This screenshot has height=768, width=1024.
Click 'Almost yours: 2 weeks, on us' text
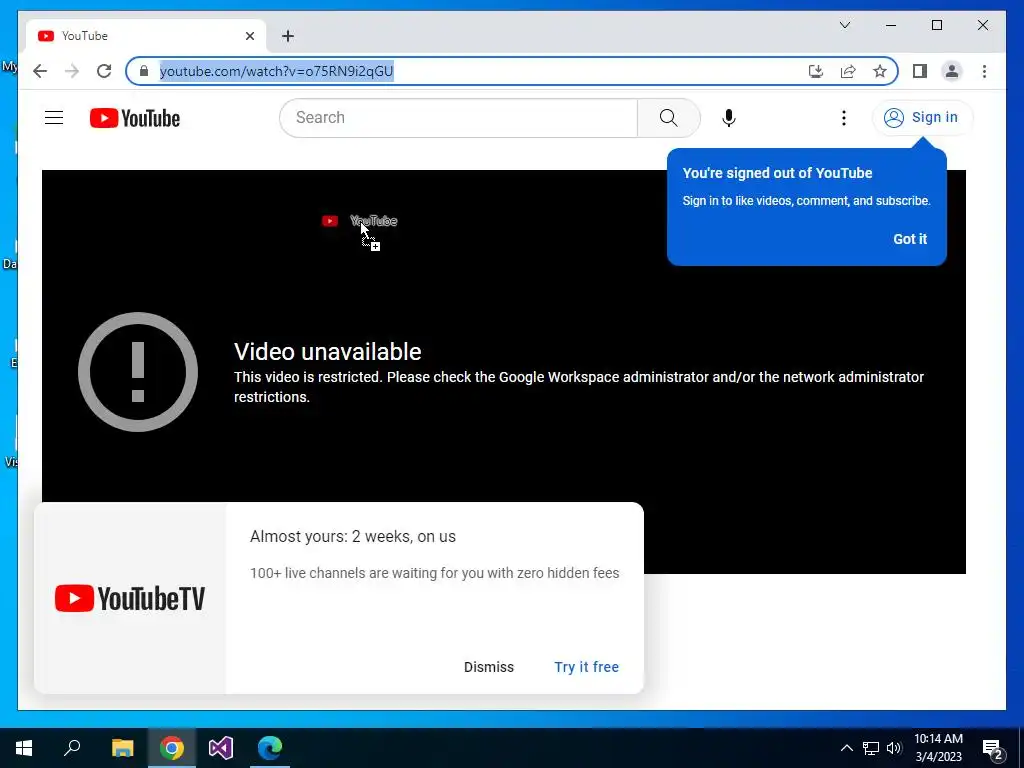coord(353,536)
